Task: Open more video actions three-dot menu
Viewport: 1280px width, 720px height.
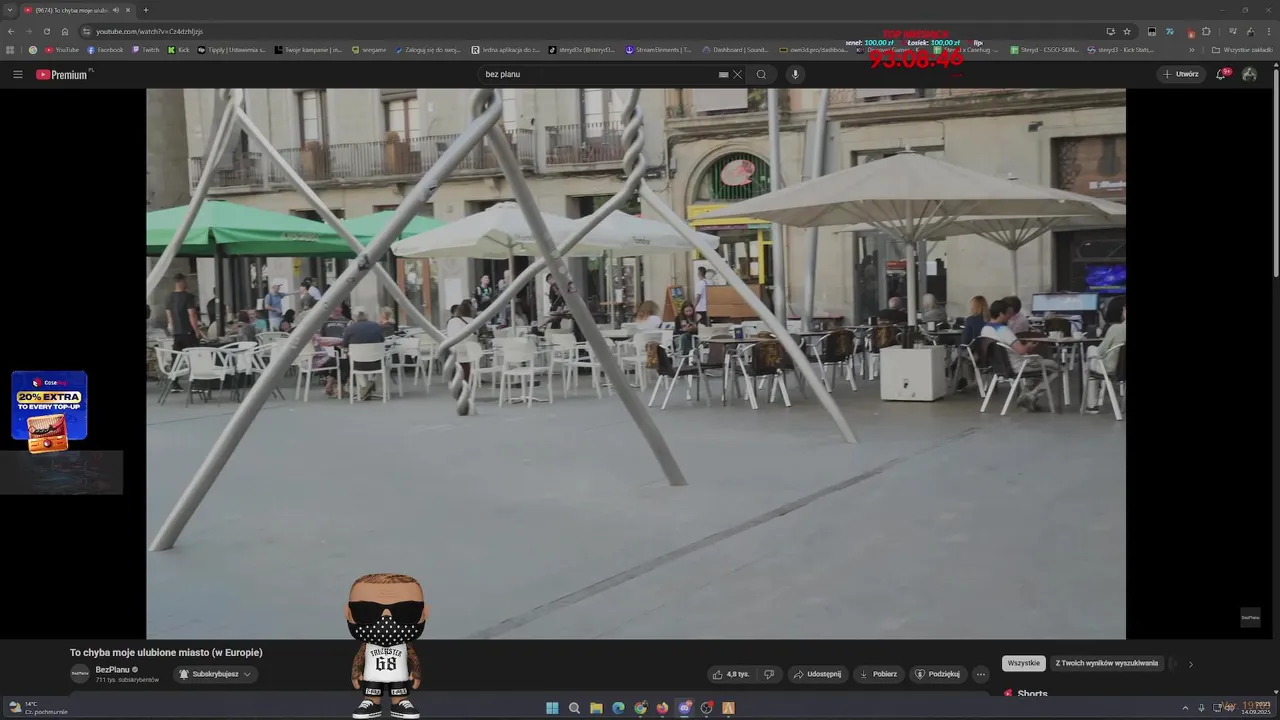Action: tap(981, 674)
